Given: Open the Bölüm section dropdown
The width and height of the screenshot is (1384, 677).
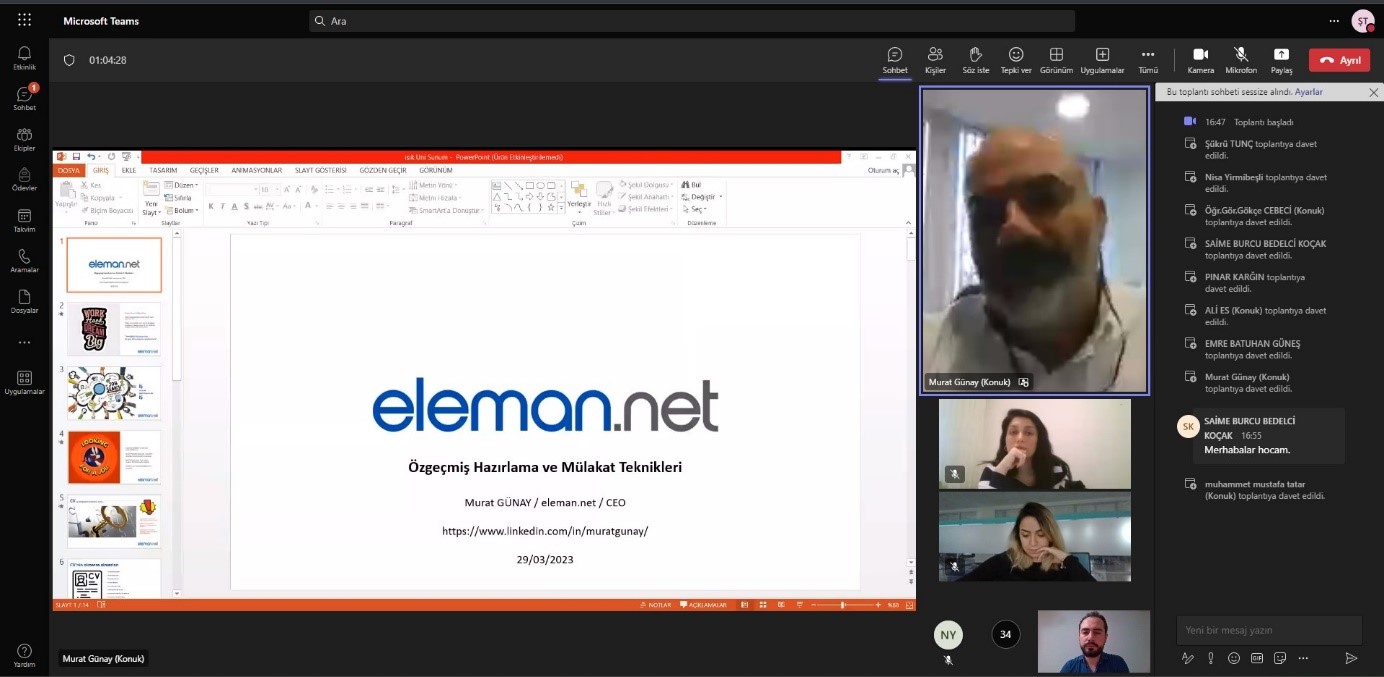Looking at the screenshot, I should click(183, 210).
